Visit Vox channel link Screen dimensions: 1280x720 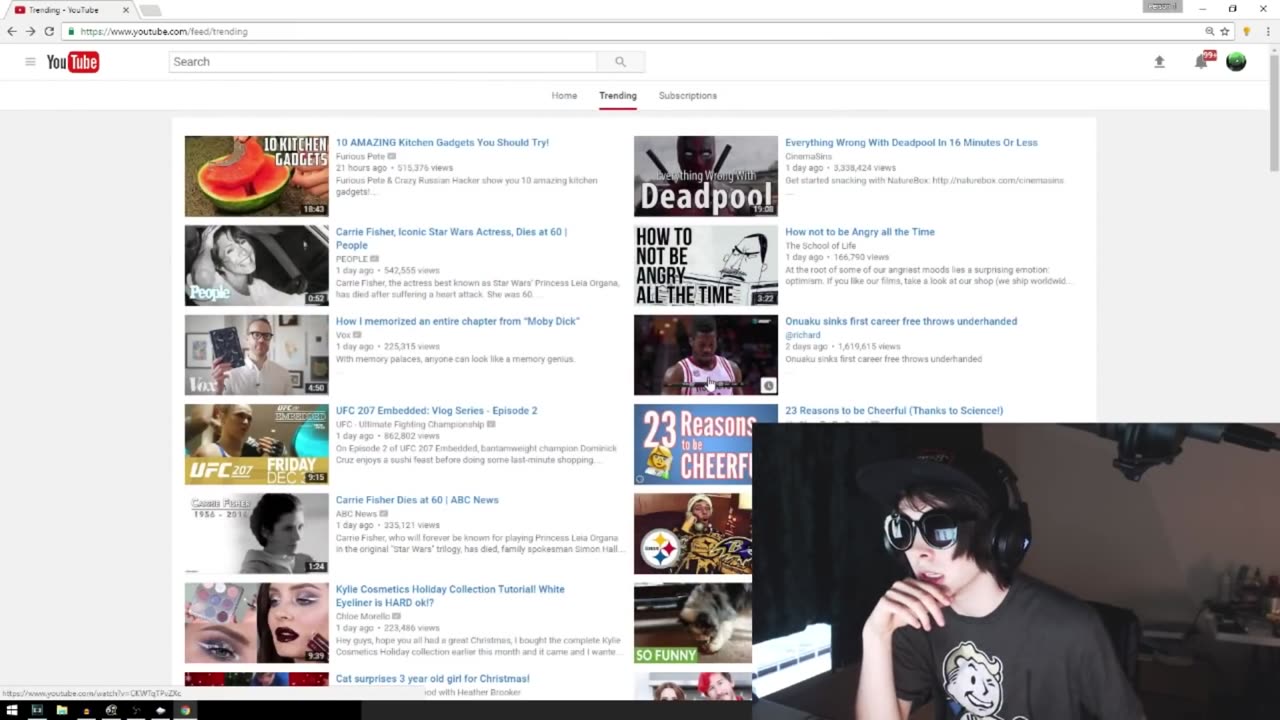pyautogui.click(x=343, y=335)
